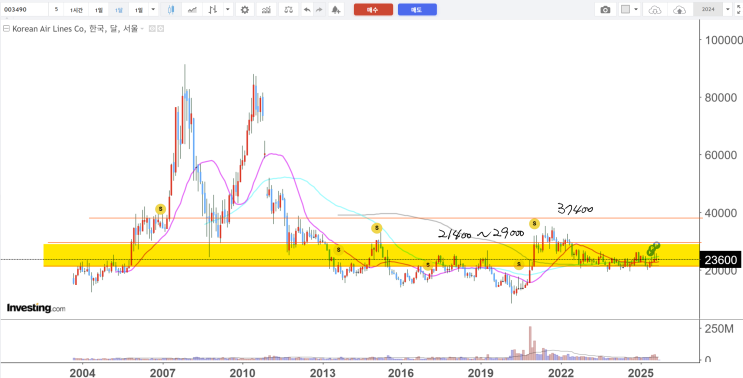Open the layout square color picker

point(626,9)
